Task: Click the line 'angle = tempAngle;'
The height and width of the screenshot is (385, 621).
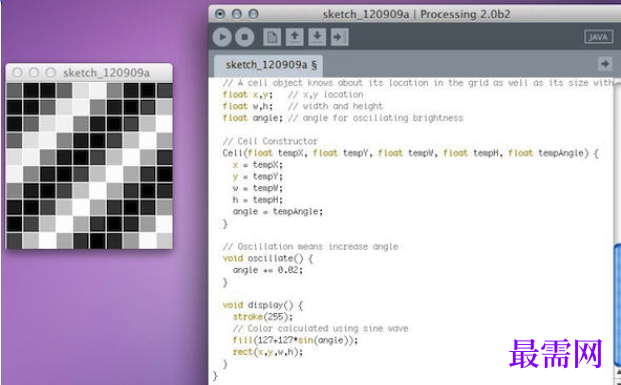Action: pyautogui.click(x=278, y=212)
